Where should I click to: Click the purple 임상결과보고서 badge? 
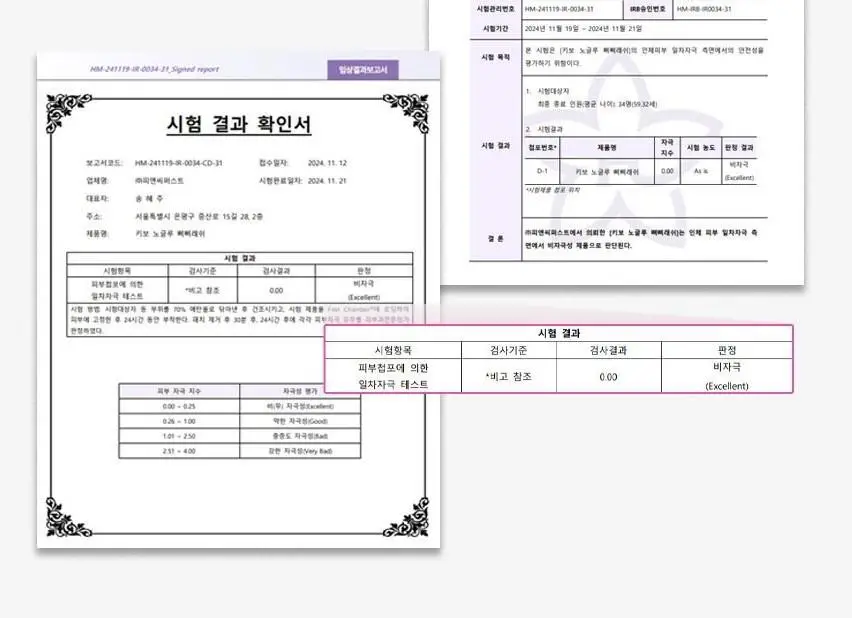[363, 70]
